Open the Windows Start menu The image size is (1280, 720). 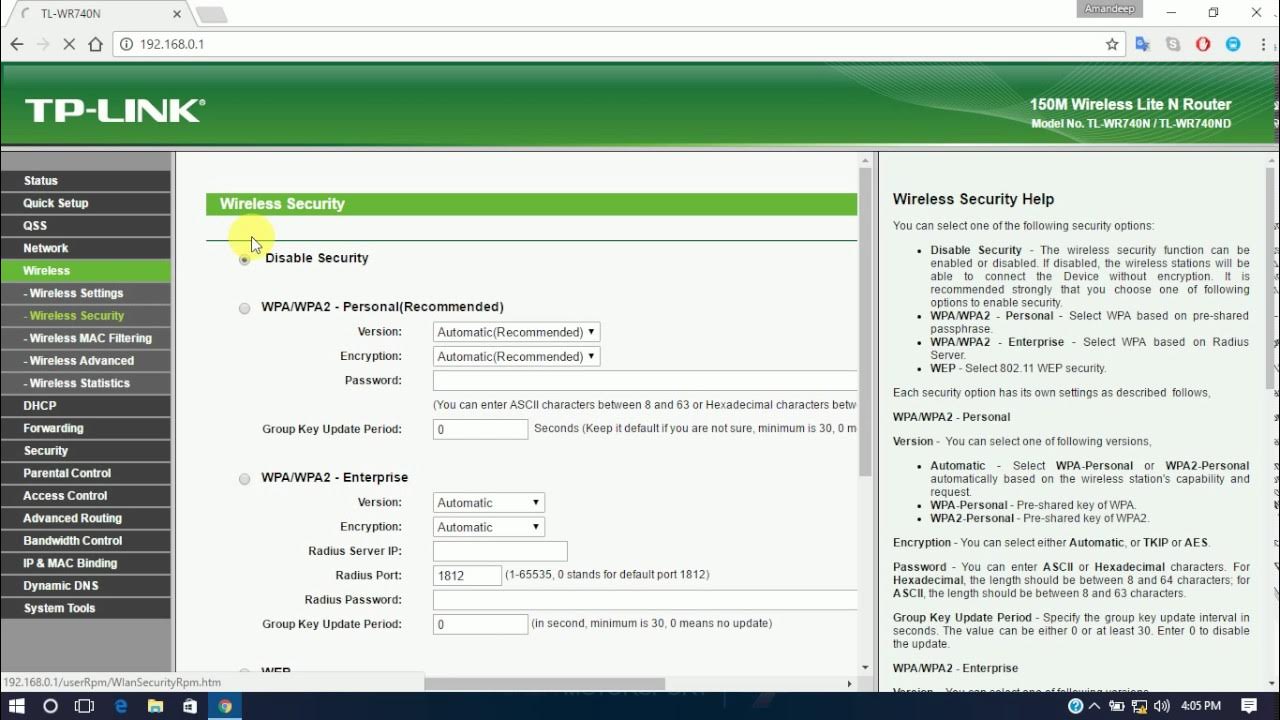pyautogui.click(x=17, y=706)
